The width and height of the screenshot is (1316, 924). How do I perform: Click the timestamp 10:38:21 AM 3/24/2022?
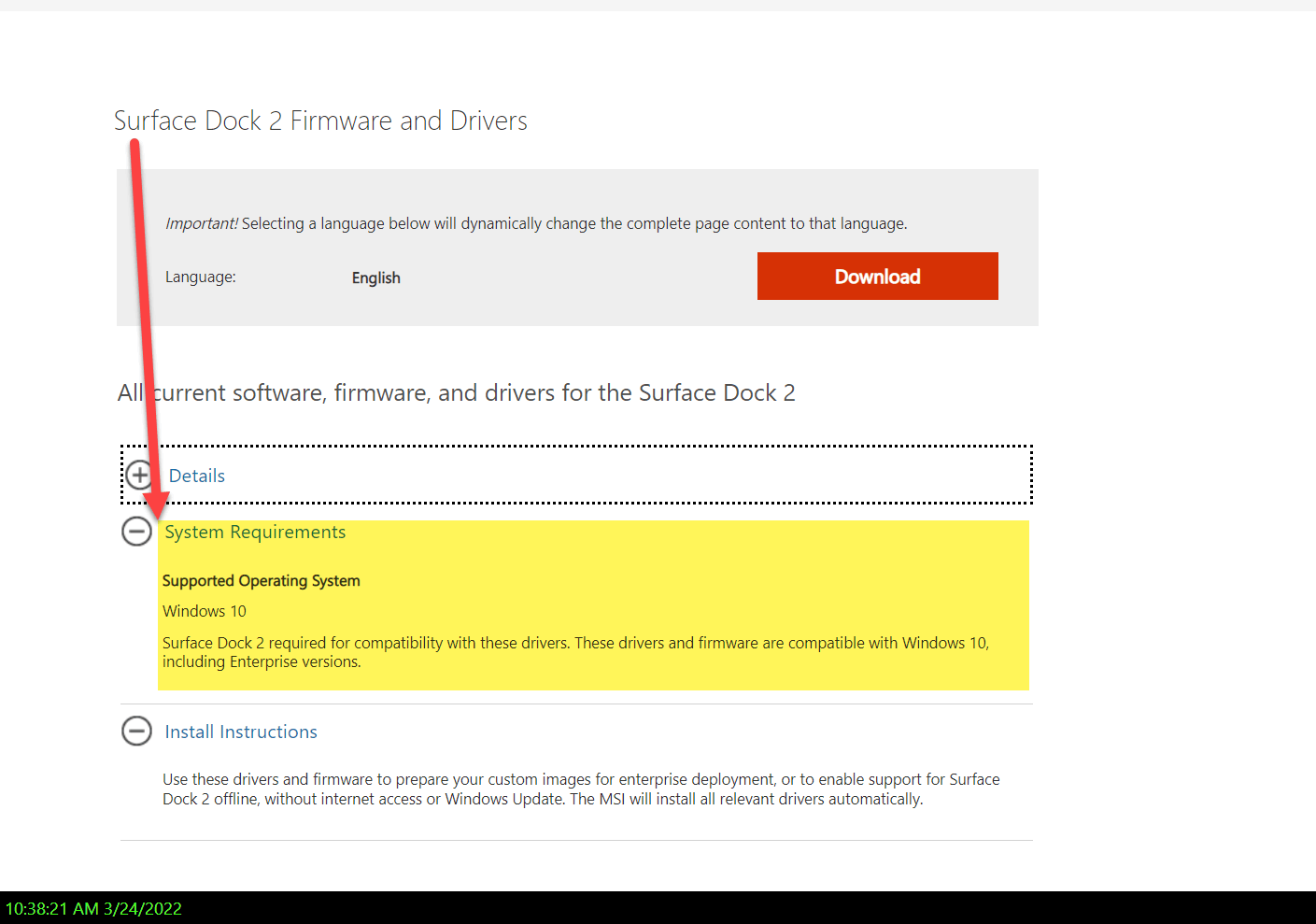93,908
